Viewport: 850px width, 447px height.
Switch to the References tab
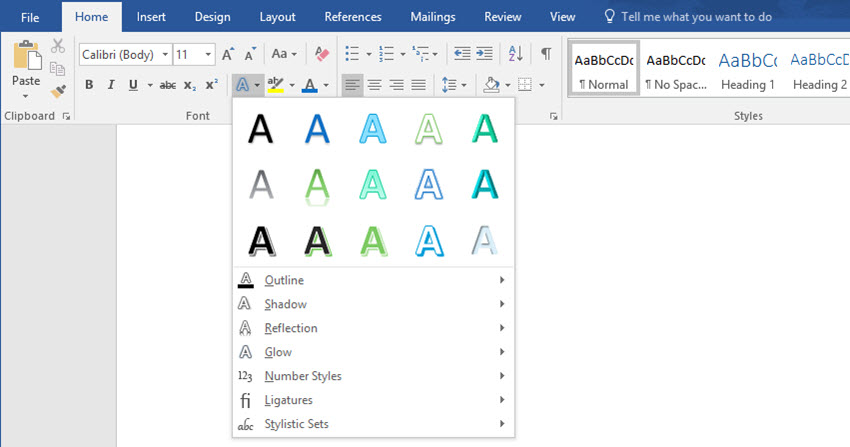tap(353, 17)
